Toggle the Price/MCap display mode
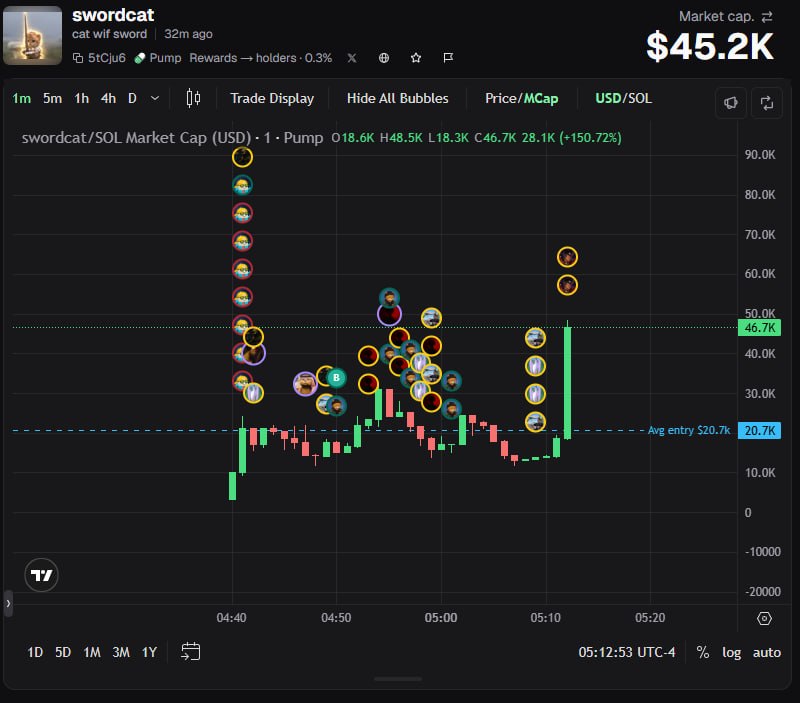The image size is (800, 703). click(x=521, y=98)
